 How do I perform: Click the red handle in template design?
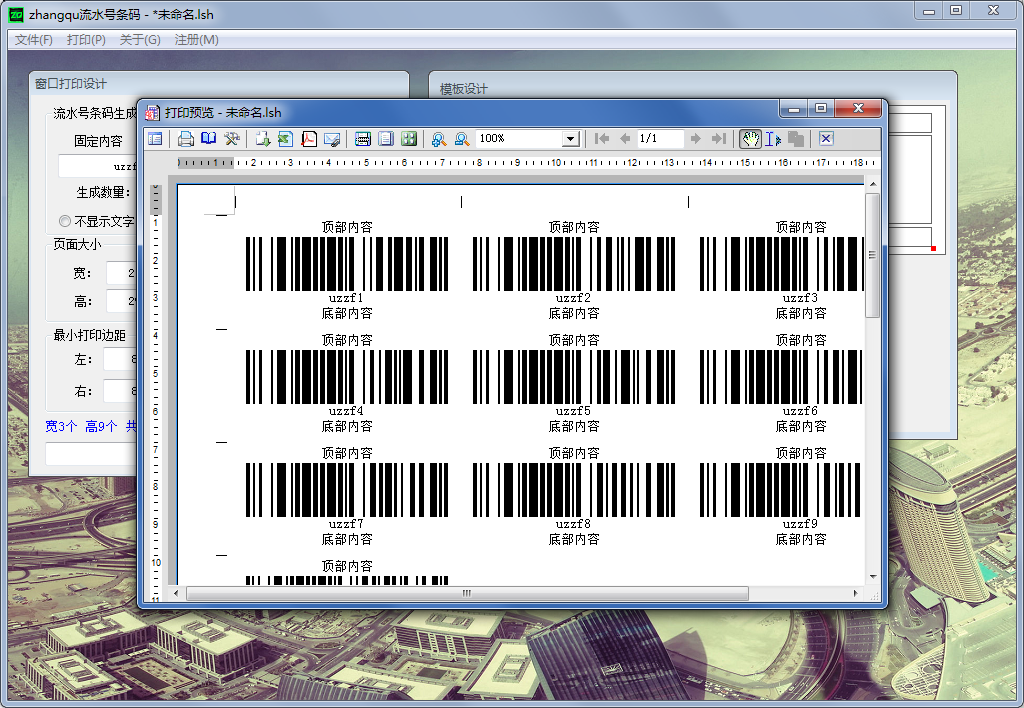coord(933,248)
